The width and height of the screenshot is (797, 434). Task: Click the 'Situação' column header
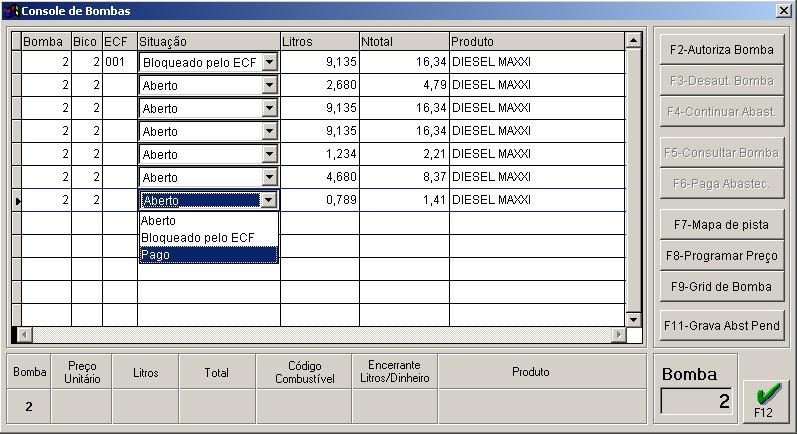click(x=209, y=41)
